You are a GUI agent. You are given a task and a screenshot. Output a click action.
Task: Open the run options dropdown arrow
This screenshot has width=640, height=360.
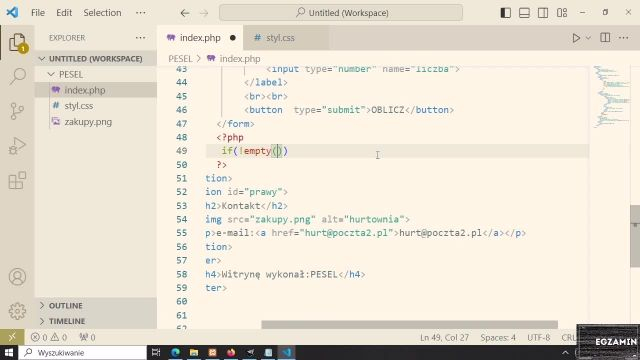(588, 38)
